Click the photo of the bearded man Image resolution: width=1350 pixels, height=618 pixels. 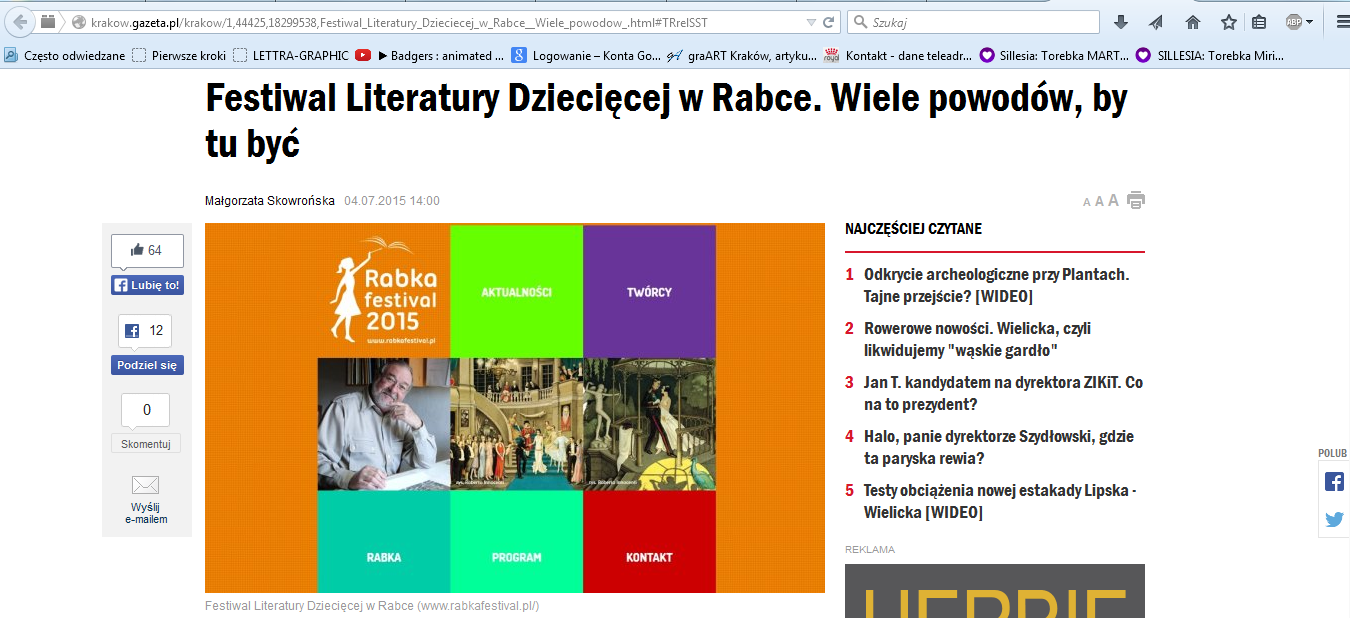(384, 424)
